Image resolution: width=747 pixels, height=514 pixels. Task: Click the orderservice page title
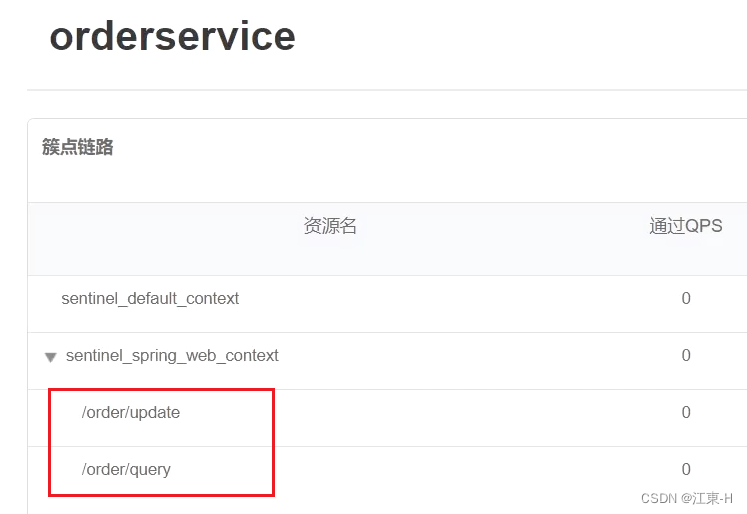coord(172,36)
